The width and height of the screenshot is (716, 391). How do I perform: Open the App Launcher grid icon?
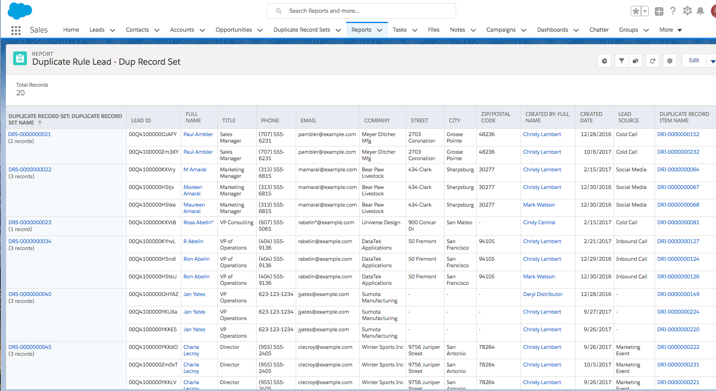[x=16, y=30]
